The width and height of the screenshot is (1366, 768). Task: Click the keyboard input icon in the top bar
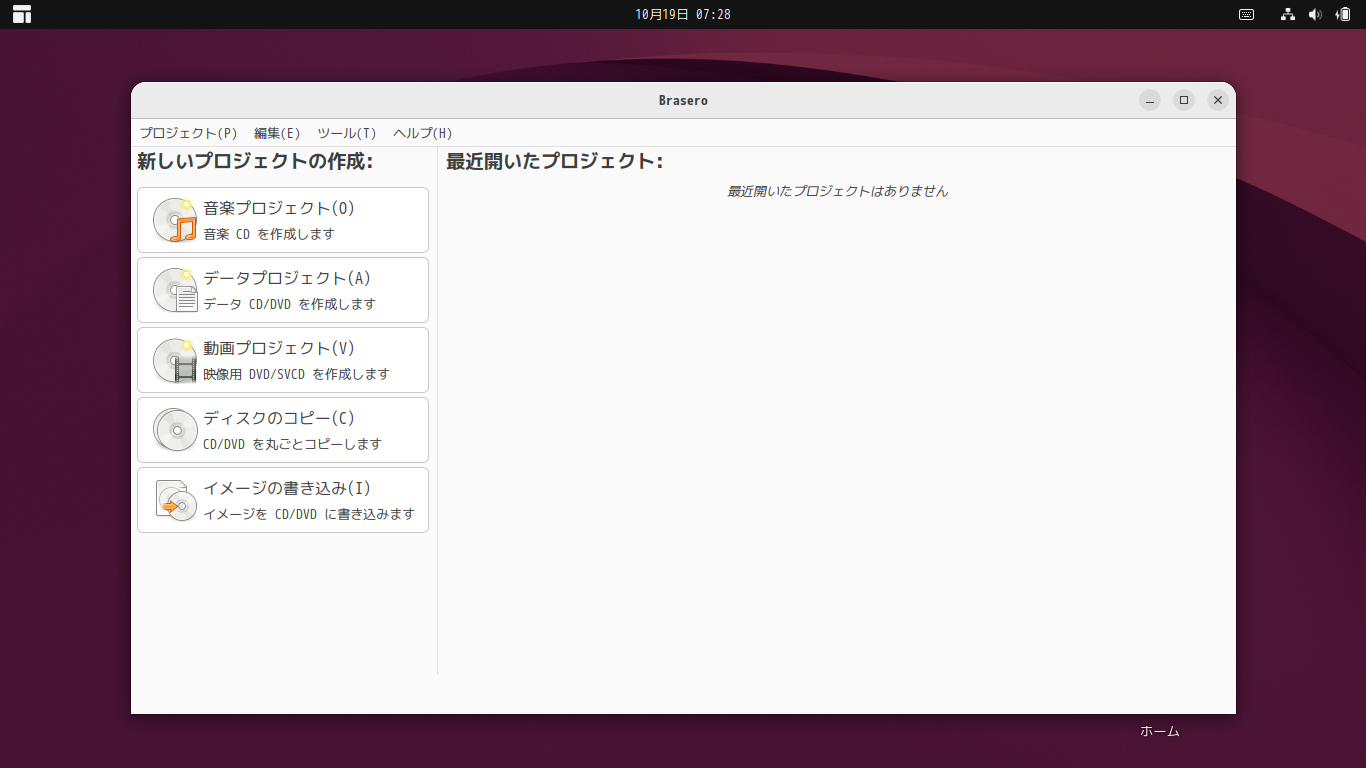coord(1247,14)
